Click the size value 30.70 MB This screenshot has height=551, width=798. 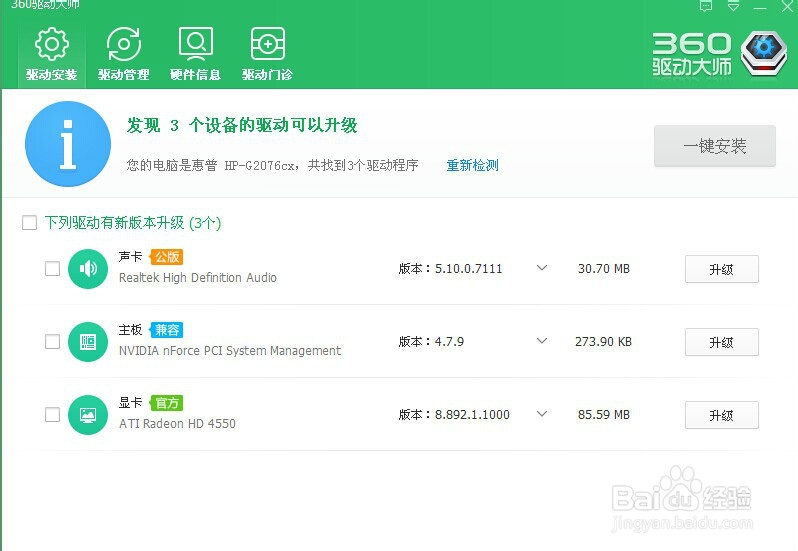point(604,269)
